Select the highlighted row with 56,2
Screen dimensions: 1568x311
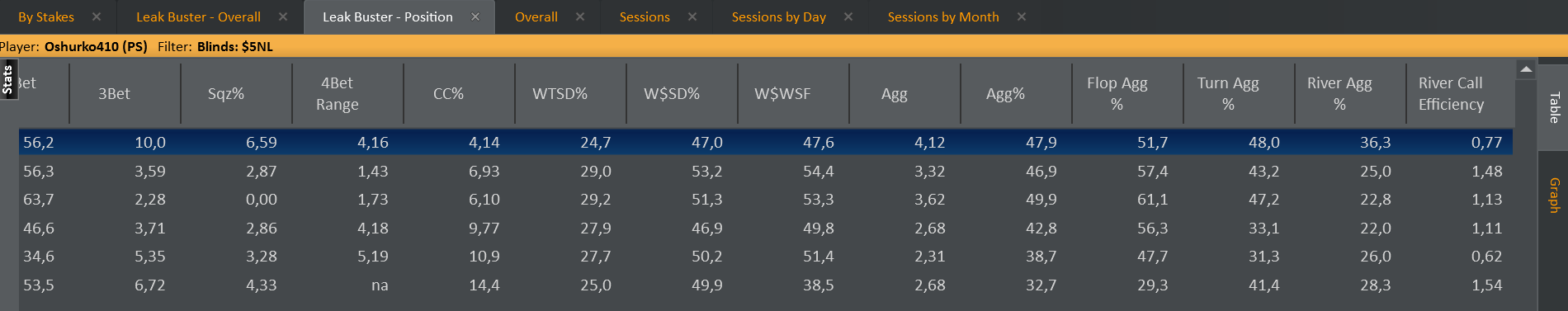(766, 142)
